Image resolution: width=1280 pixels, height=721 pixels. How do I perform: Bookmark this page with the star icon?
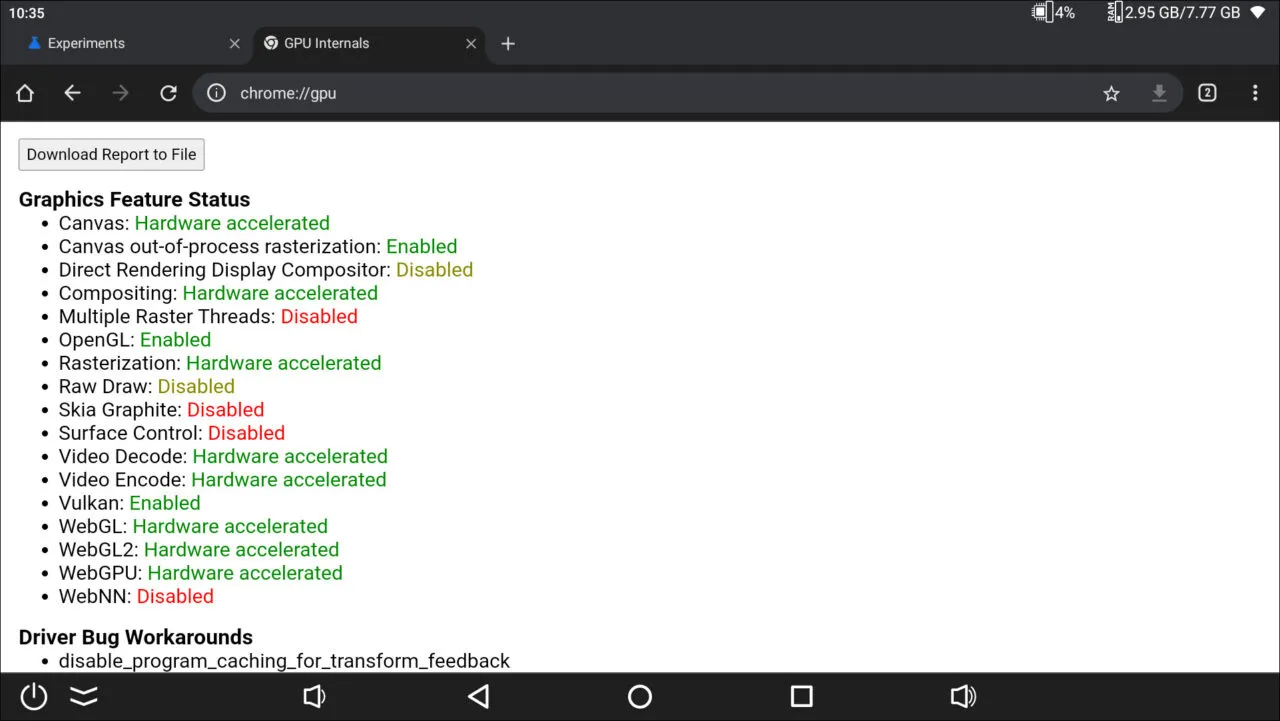(x=1111, y=92)
